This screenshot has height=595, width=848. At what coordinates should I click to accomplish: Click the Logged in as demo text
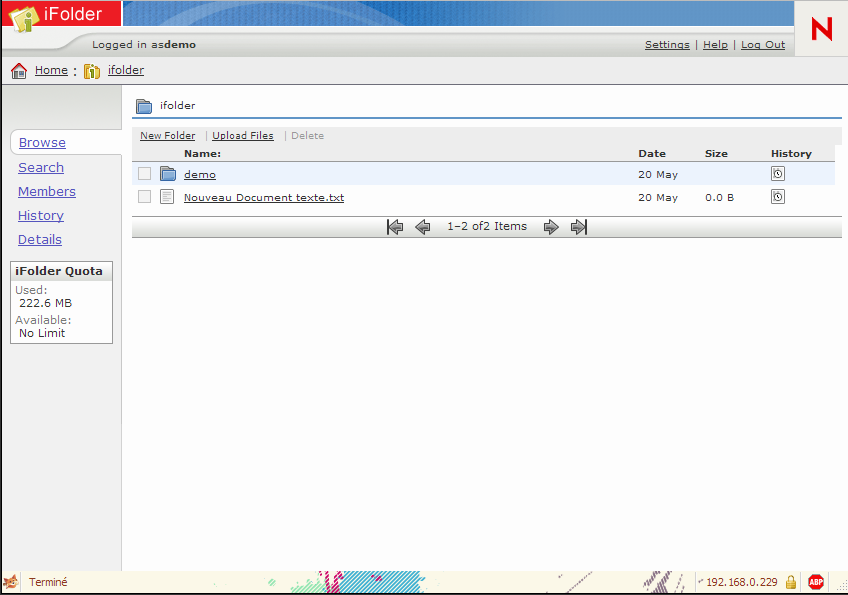coord(144,45)
